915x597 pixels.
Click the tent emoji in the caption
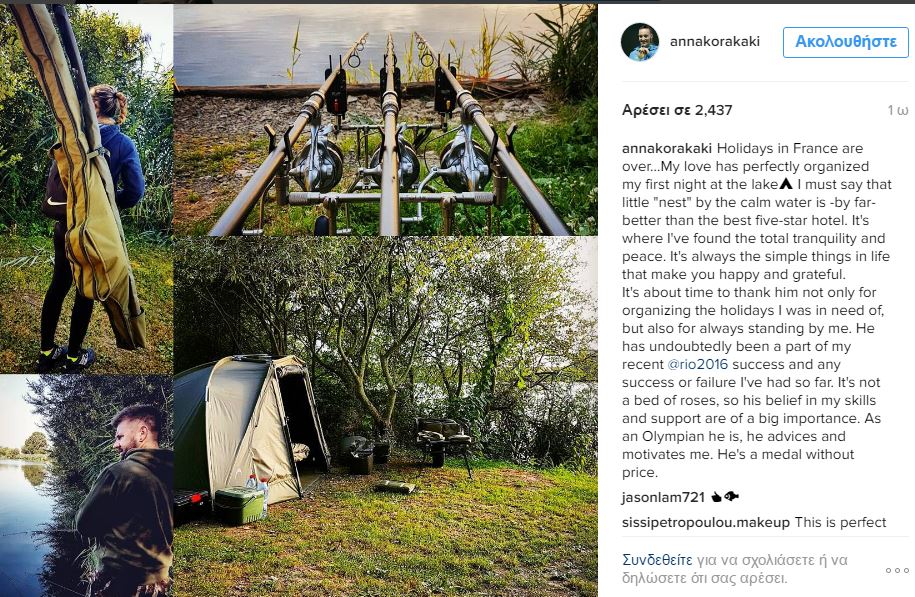pyautogui.click(x=786, y=185)
